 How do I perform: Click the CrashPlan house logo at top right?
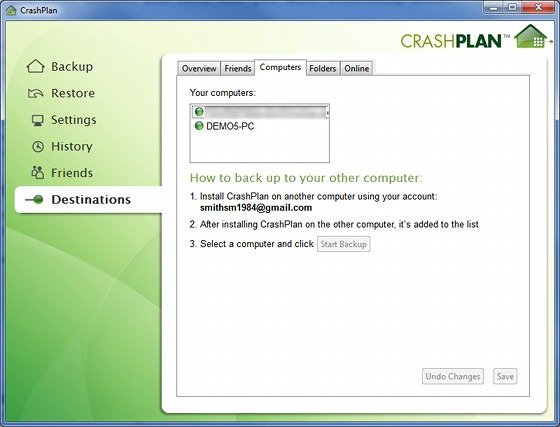click(x=531, y=36)
